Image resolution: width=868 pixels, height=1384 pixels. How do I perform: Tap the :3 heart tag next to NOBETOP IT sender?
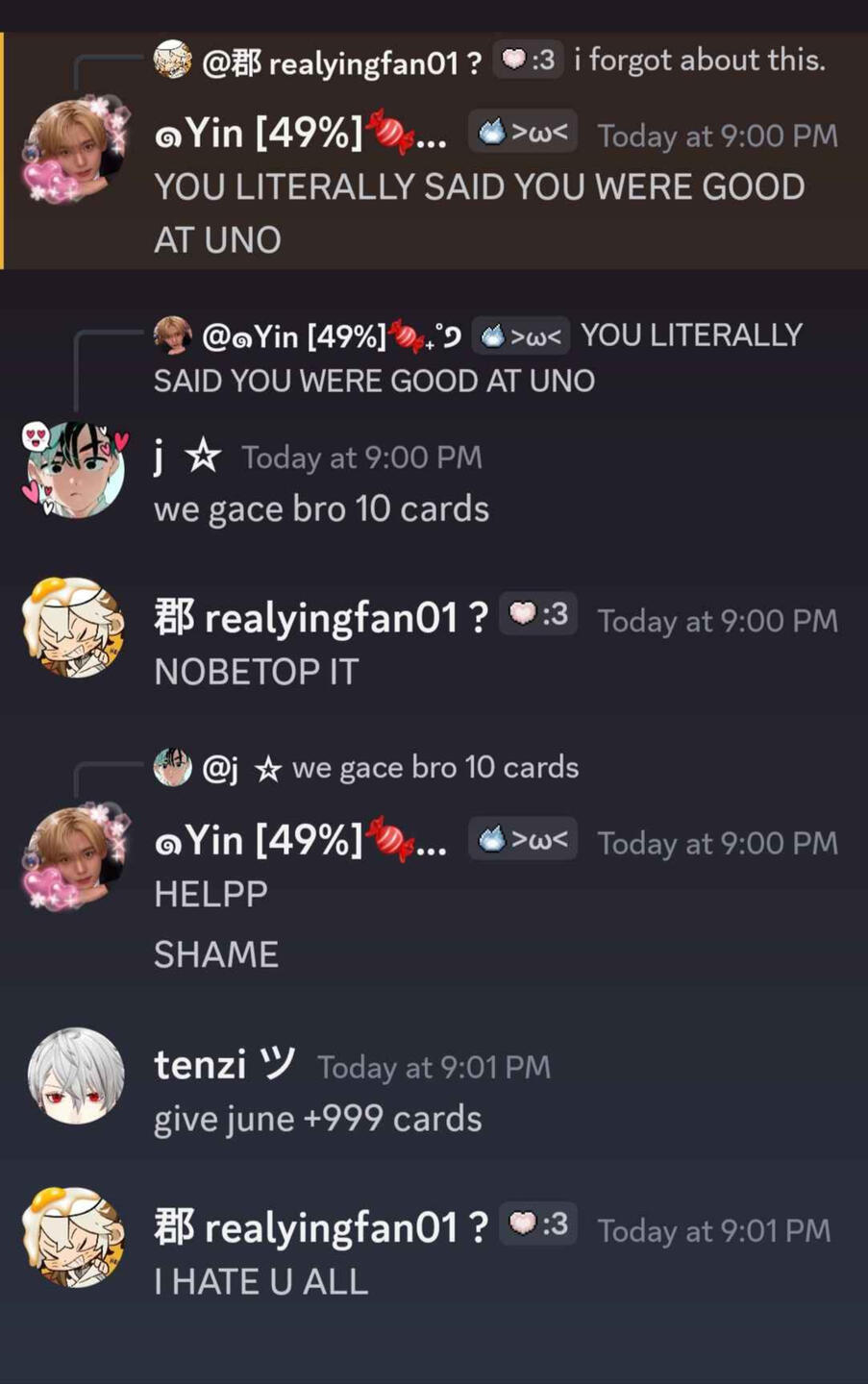pos(538,615)
